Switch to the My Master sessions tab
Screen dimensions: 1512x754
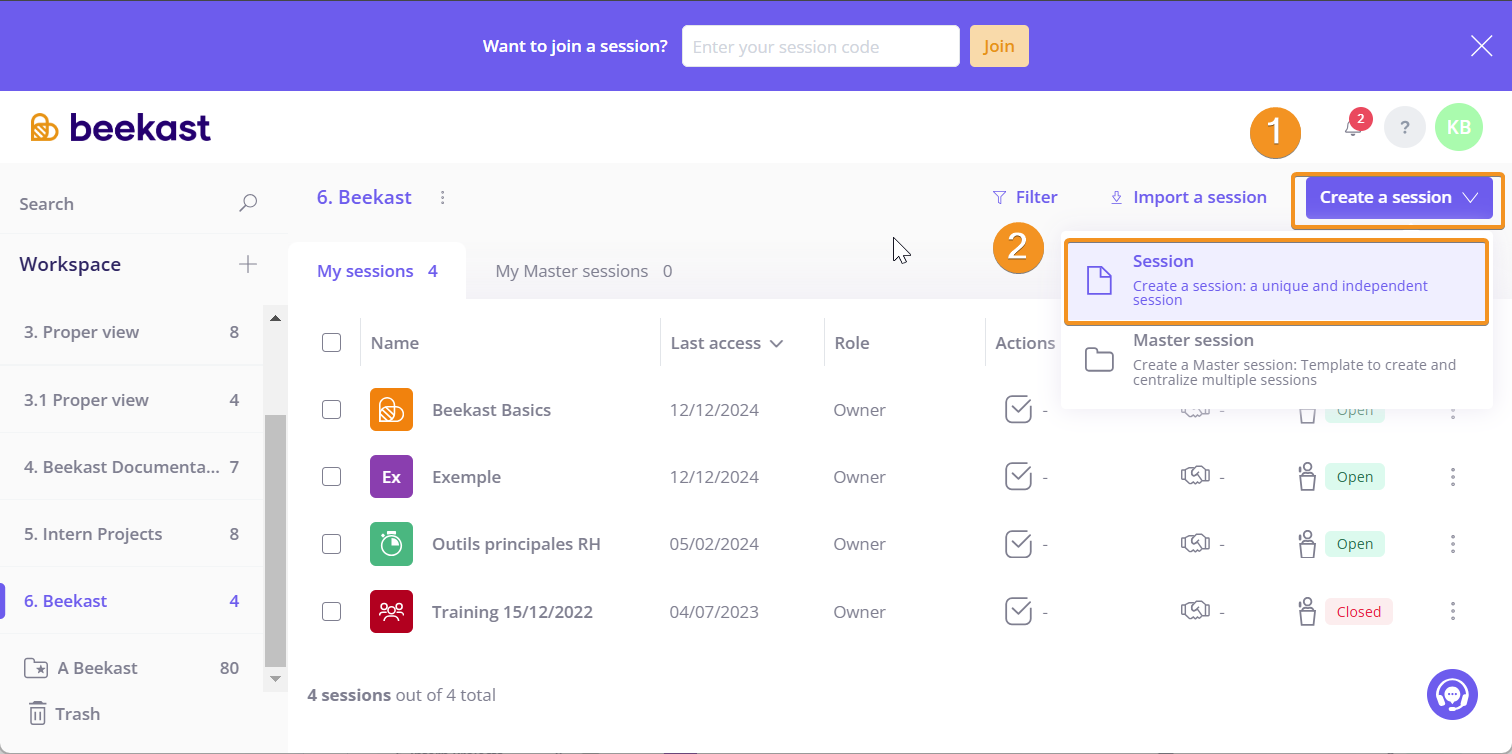583,271
